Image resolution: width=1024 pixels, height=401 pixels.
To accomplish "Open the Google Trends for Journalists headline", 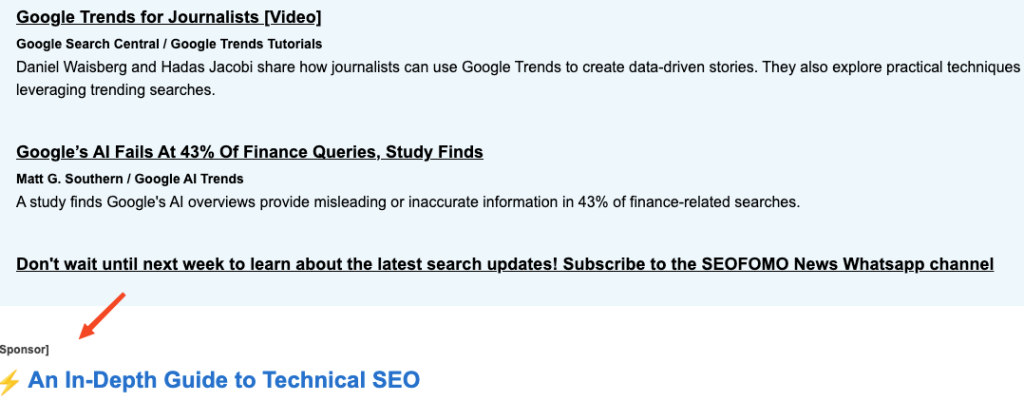I will [168, 17].
